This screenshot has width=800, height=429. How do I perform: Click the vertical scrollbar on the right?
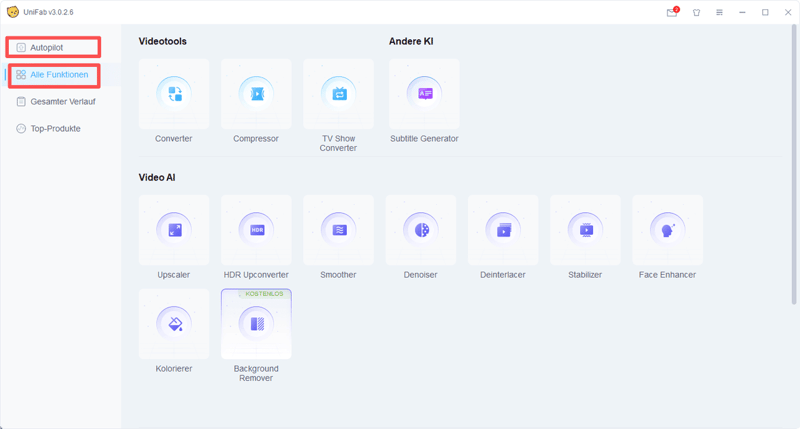coord(794,164)
